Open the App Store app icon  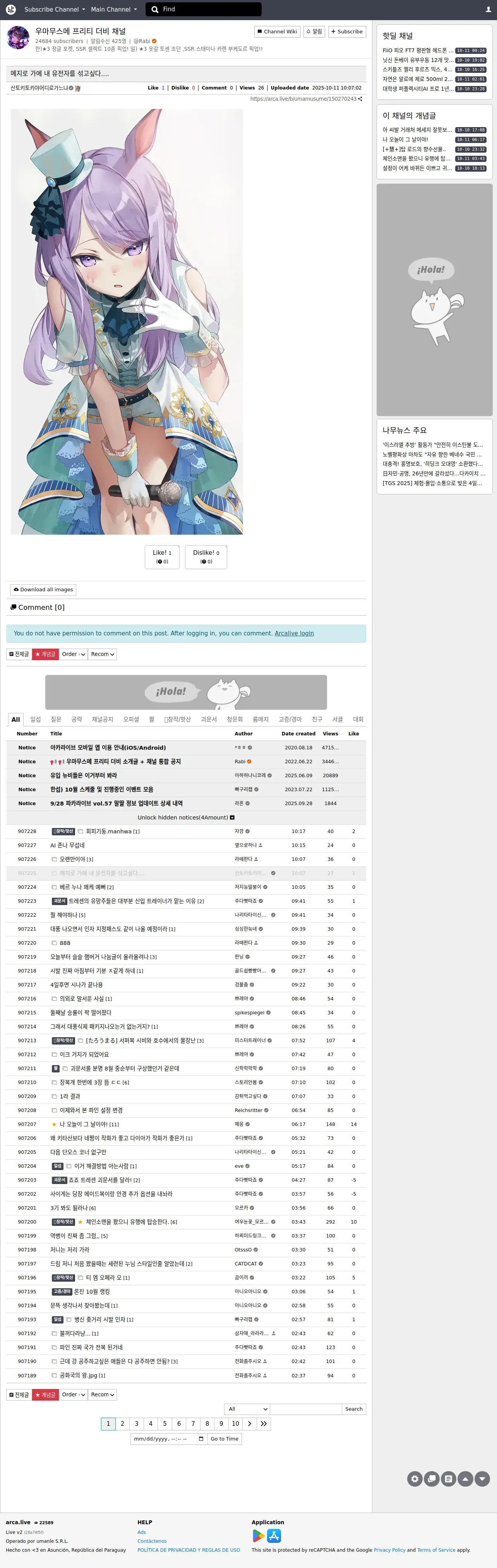pyautogui.click(x=274, y=1536)
